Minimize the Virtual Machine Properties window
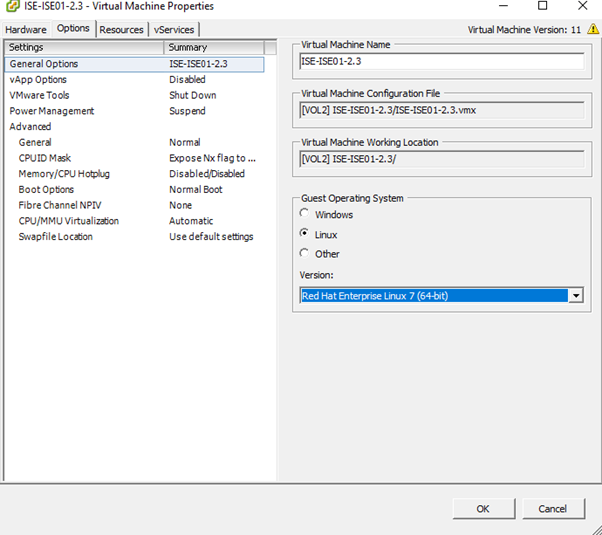This screenshot has height=535, width=602. (x=503, y=5)
